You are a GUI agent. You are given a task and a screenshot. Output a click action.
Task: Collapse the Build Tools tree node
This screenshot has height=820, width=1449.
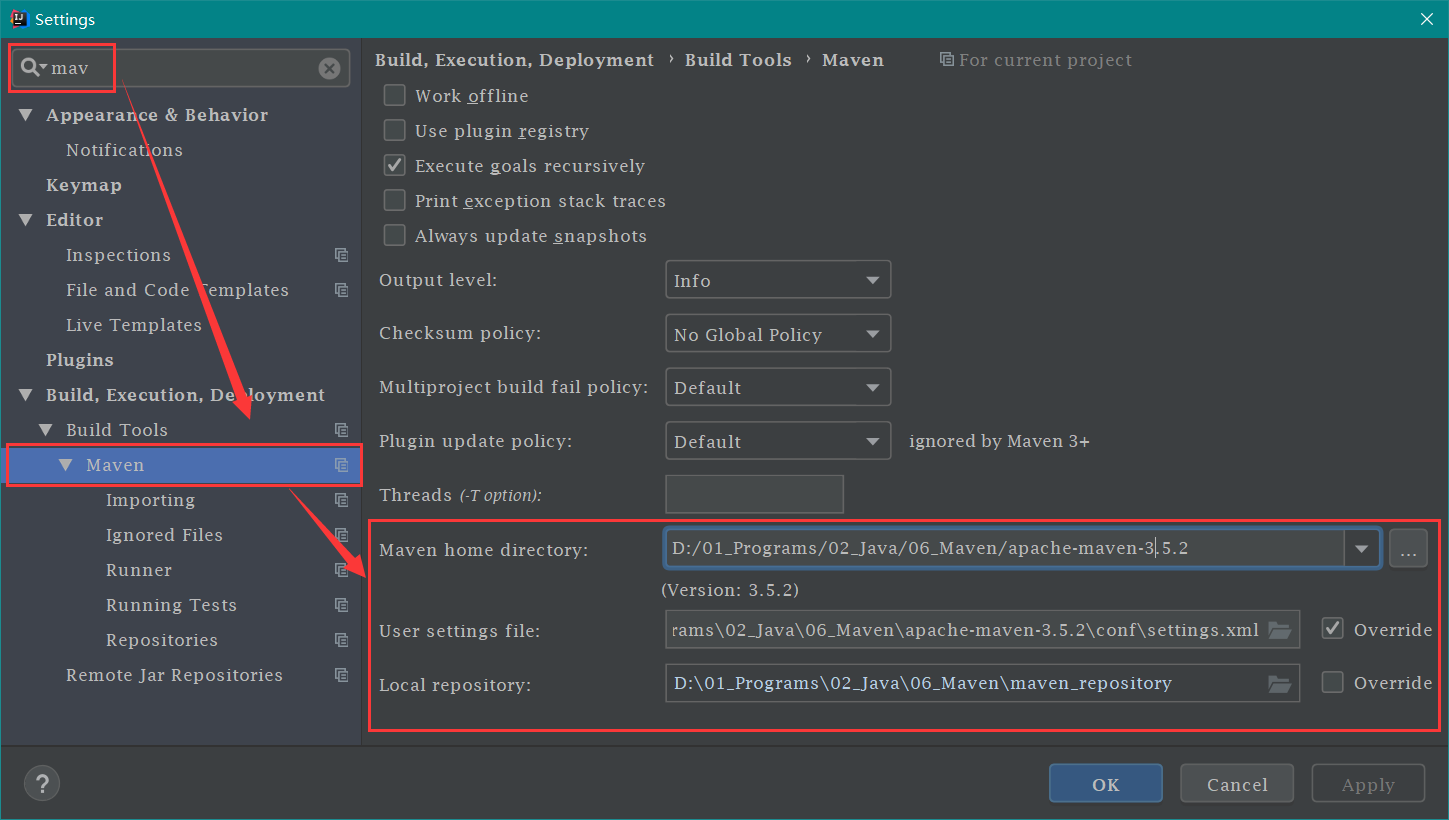coord(45,430)
